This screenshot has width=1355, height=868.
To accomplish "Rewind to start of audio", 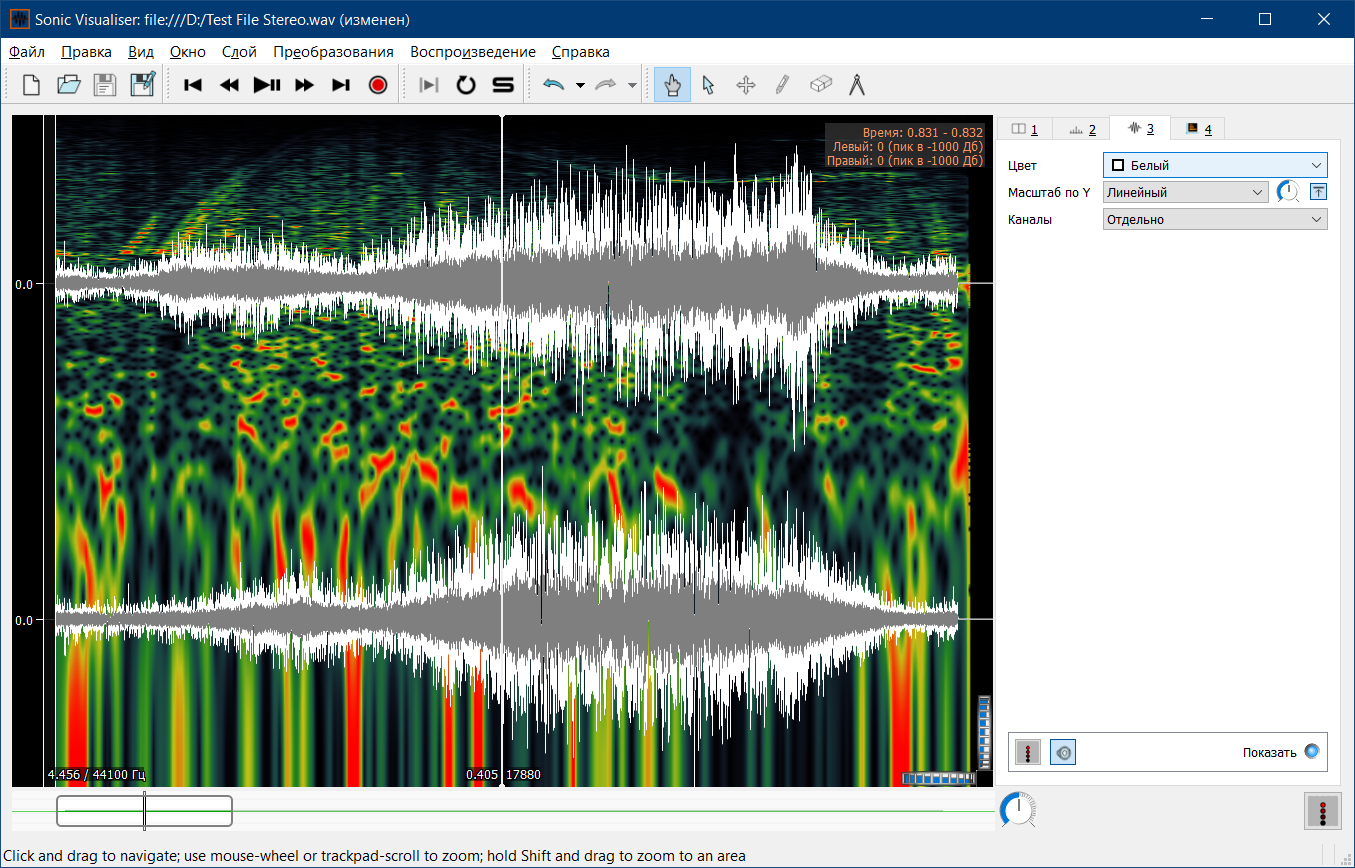I will tap(193, 86).
